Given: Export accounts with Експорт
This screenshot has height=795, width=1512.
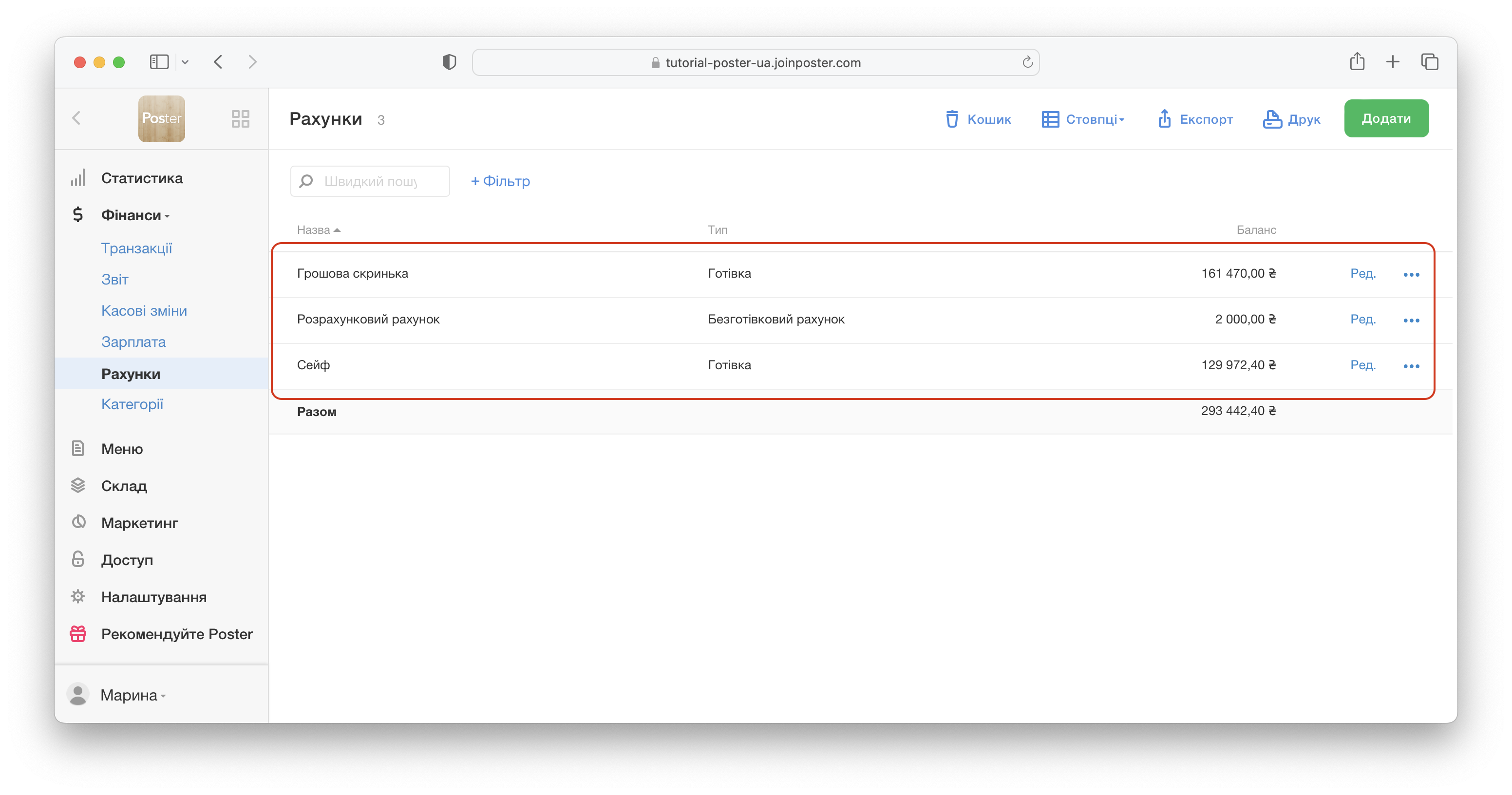Looking at the screenshot, I should (1195, 119).
